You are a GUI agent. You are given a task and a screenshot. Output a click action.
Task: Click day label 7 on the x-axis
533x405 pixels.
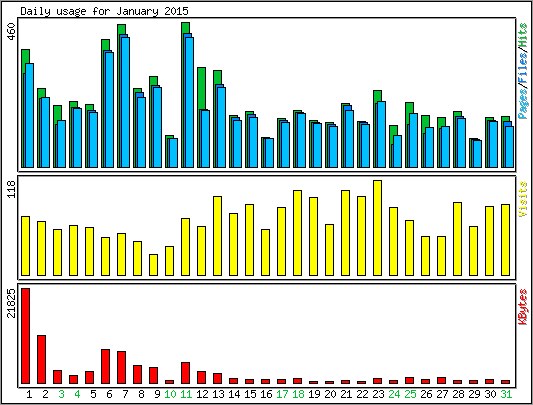[x=125, y=394]
